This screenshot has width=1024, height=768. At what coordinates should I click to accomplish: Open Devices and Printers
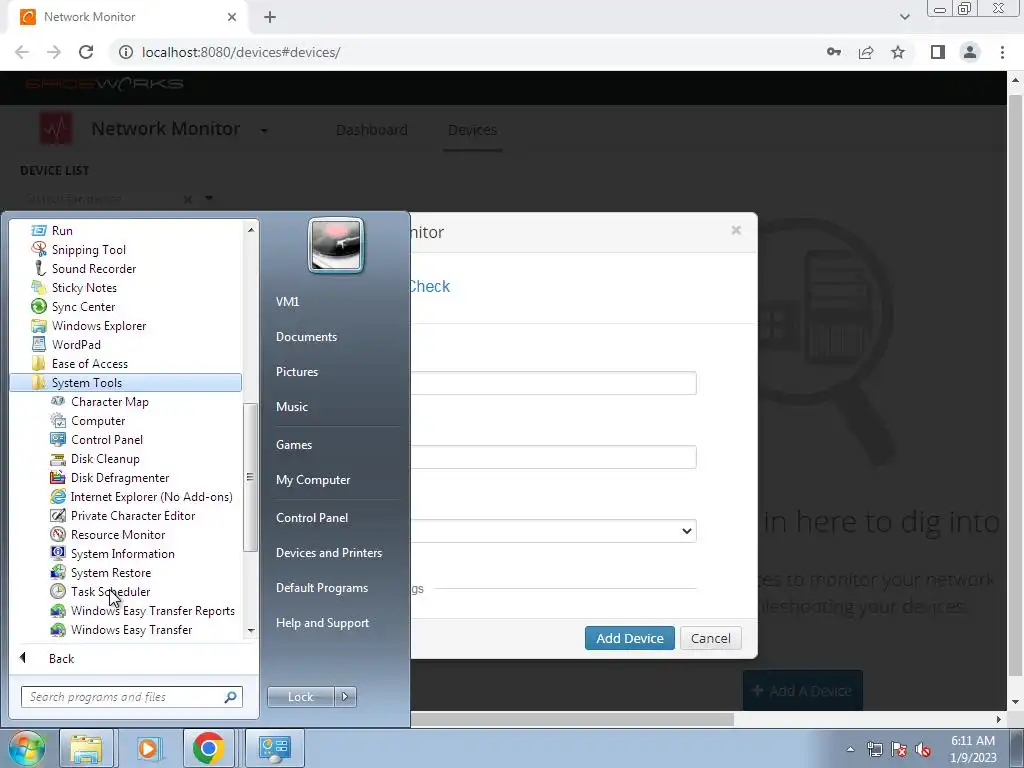pyautogui.click(x=328, y=553)
